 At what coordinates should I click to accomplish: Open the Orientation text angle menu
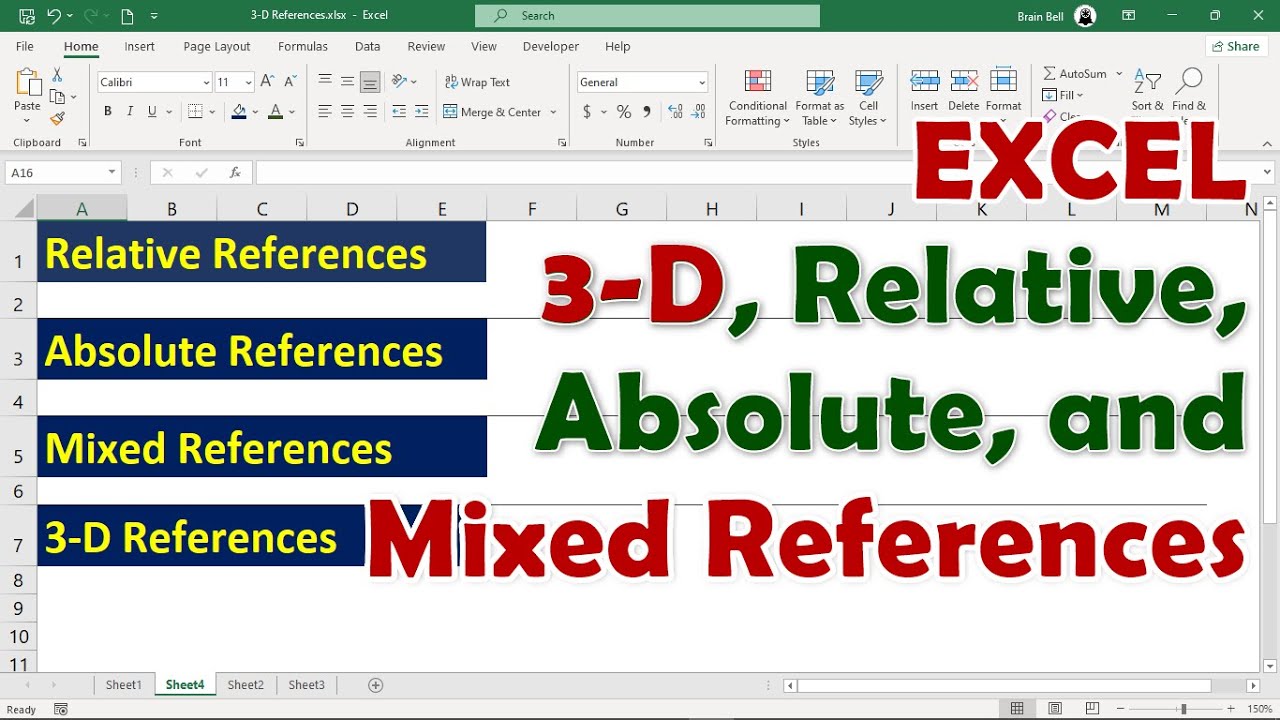point(404,82)
